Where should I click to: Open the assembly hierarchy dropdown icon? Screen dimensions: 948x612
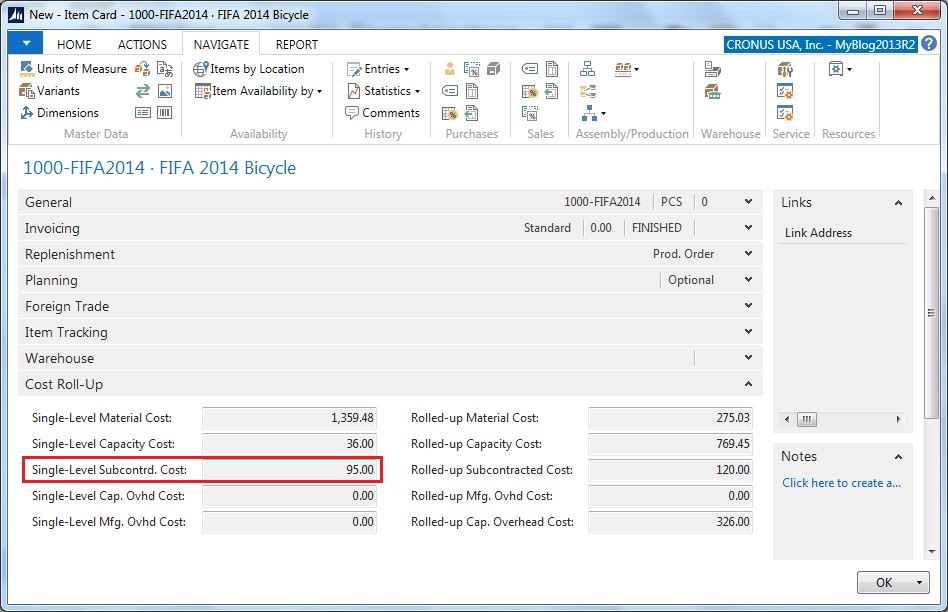click(593, 112)
